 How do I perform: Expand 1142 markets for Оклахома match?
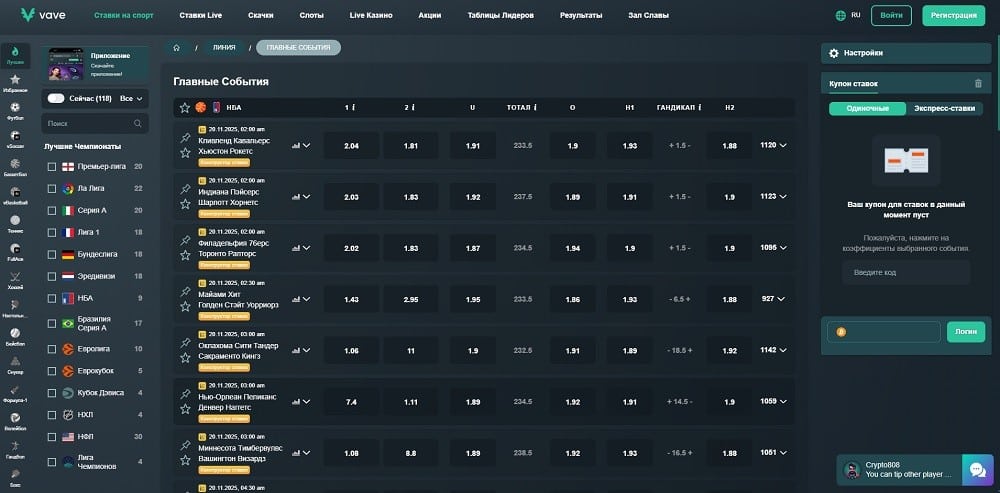[773, 350]
